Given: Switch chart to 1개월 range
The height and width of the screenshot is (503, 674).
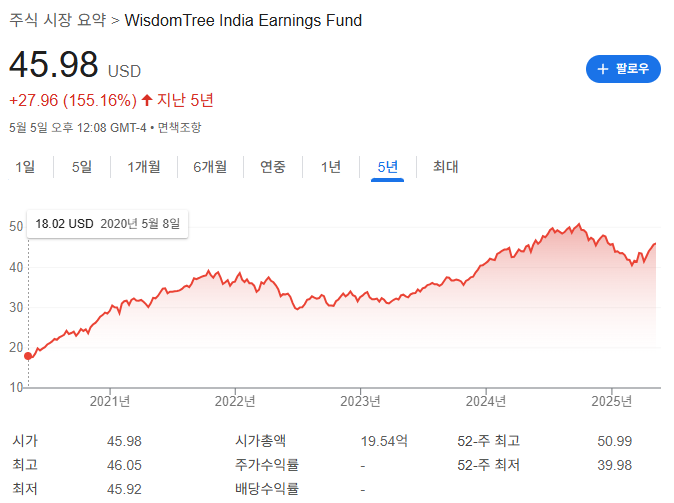Looking at the screenshot, I should click(x=144, y=167).
